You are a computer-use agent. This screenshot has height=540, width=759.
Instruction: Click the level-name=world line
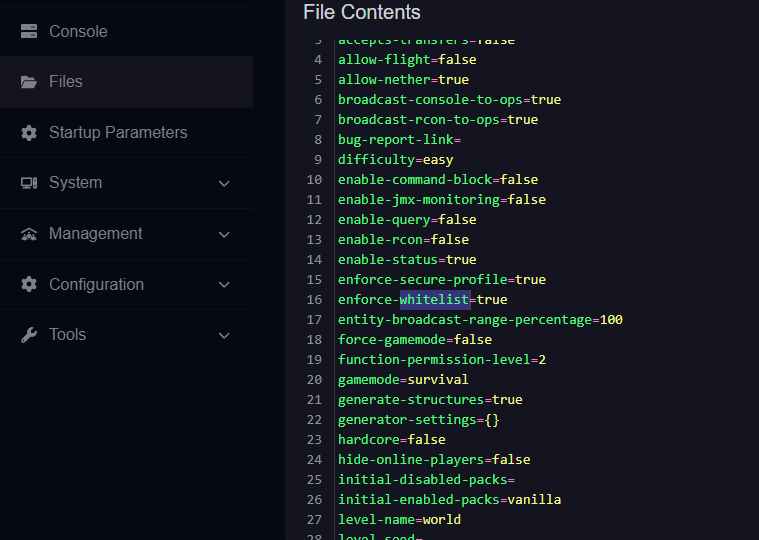tap(399, 520)
